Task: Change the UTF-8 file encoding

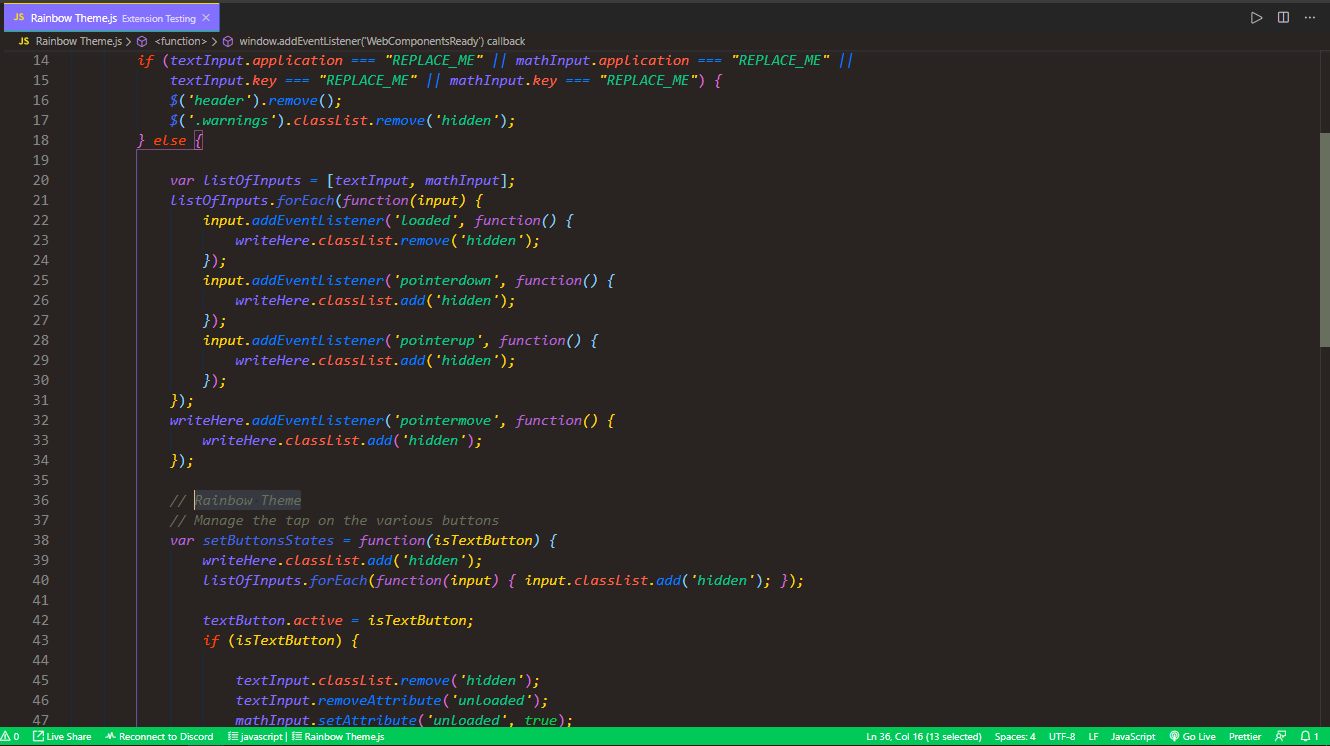Action: pos(1062,737)
